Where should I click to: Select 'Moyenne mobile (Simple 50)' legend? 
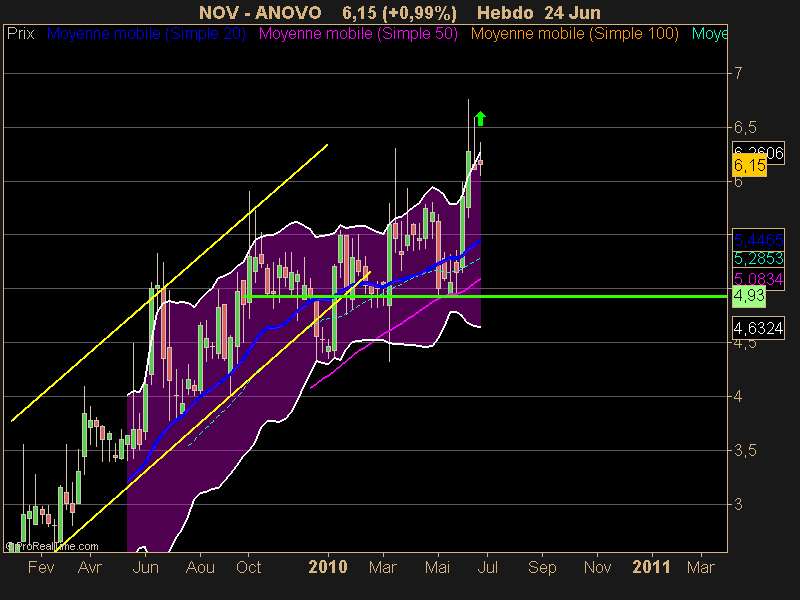point(358,34)
